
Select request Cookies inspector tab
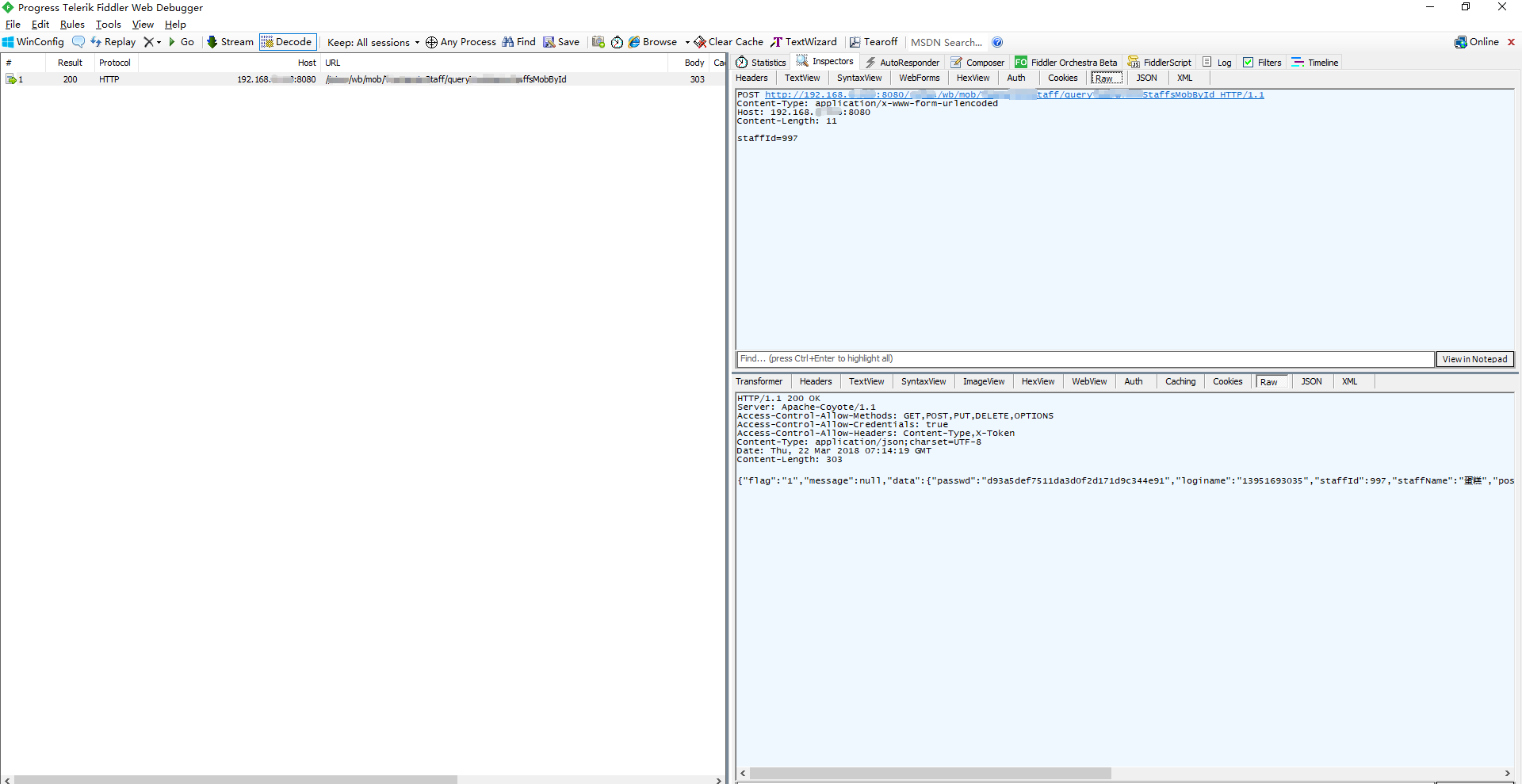pyautogui.click(x=1062, y=78)
